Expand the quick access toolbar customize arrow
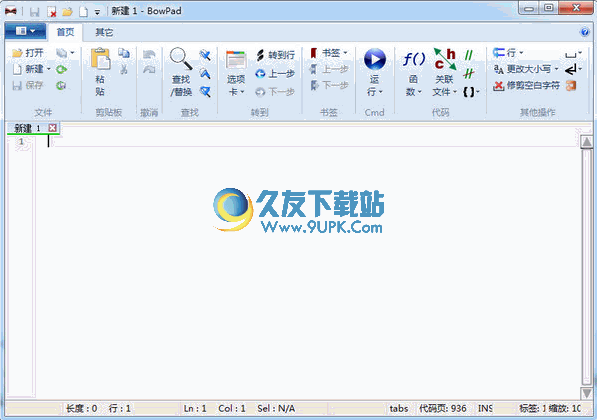597x420 pixels. 97,12
